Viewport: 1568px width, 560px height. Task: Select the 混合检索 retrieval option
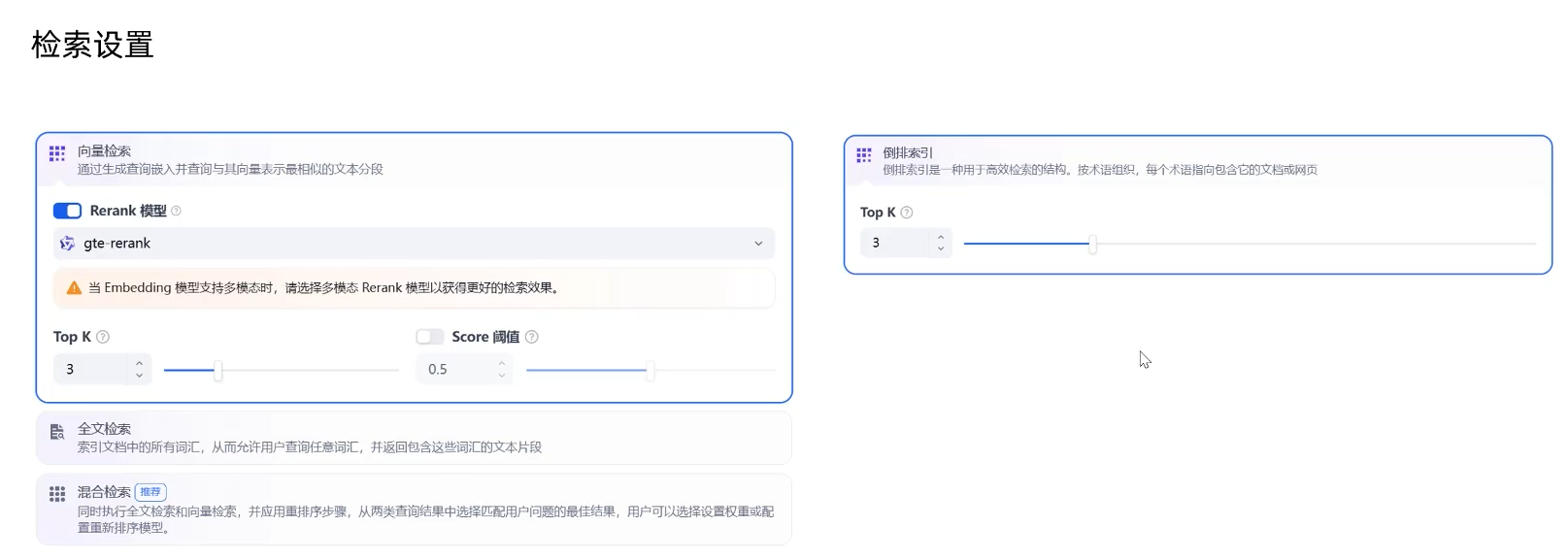[414, 510]
